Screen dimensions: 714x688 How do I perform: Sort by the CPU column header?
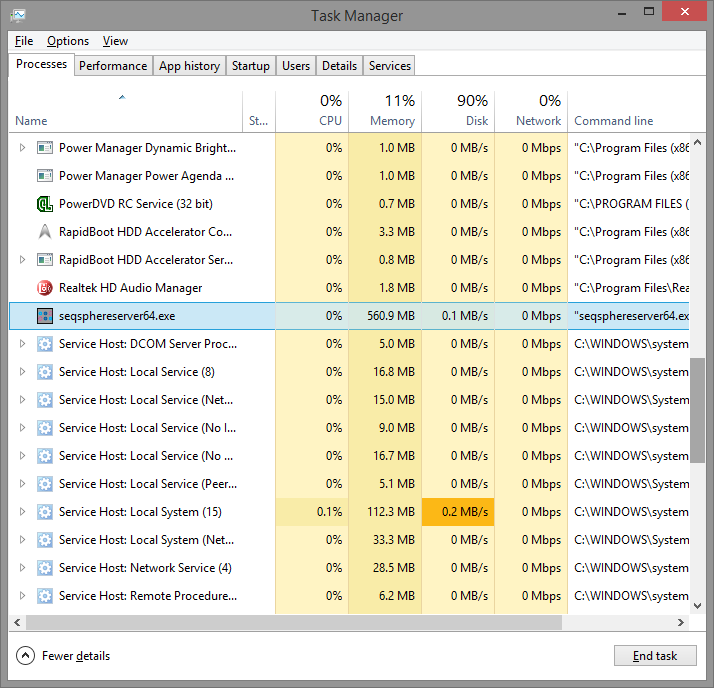[x=312, y=112]
